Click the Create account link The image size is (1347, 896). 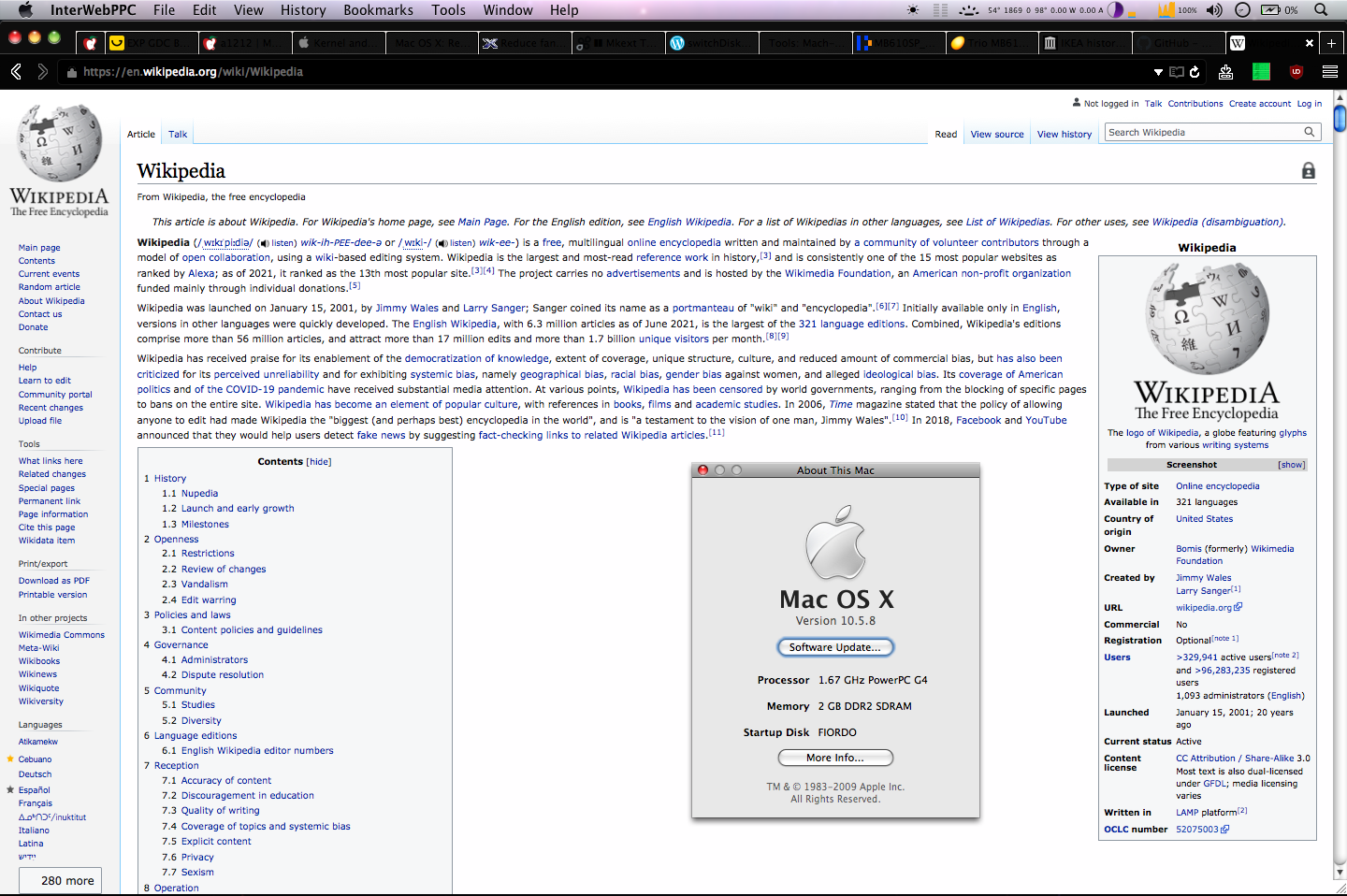point(1259,104)
